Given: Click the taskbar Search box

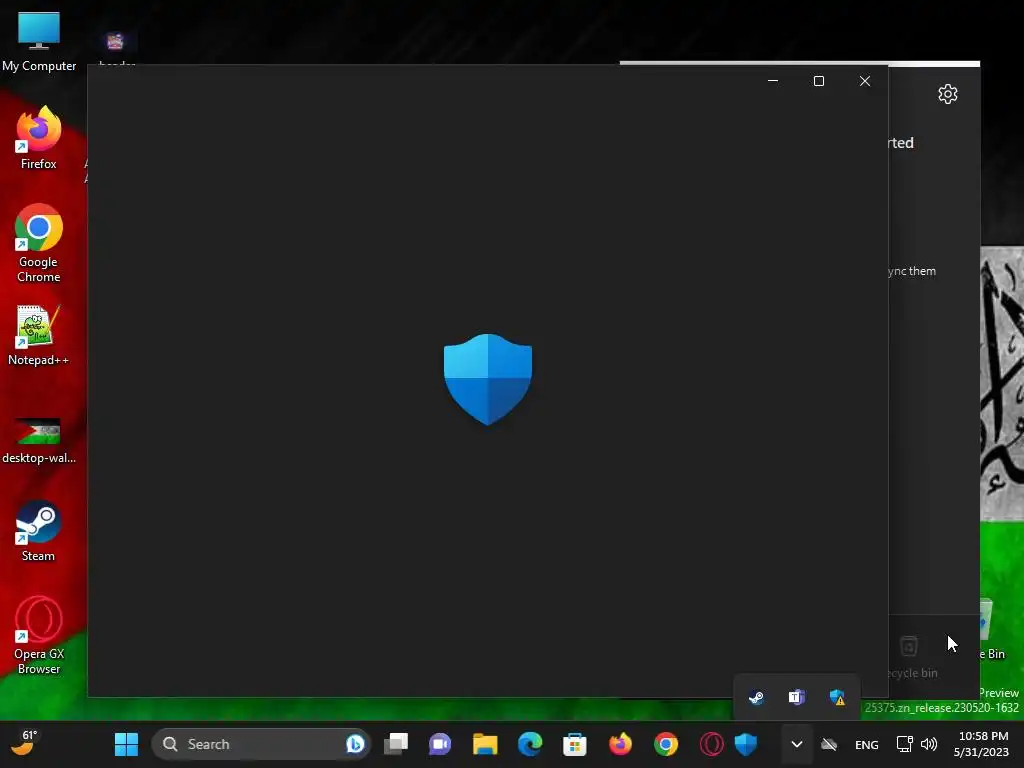Looking at the screenshot, I should pos(261,744).
